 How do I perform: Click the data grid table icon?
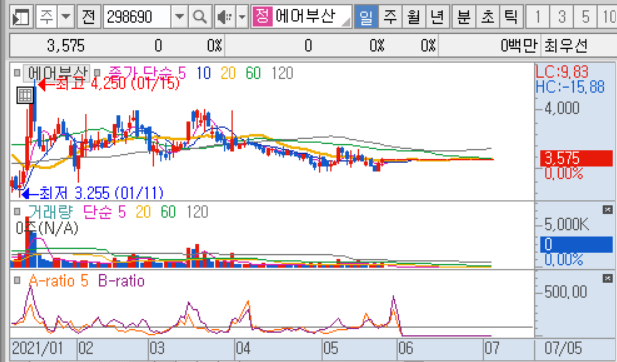pos(25,95)
